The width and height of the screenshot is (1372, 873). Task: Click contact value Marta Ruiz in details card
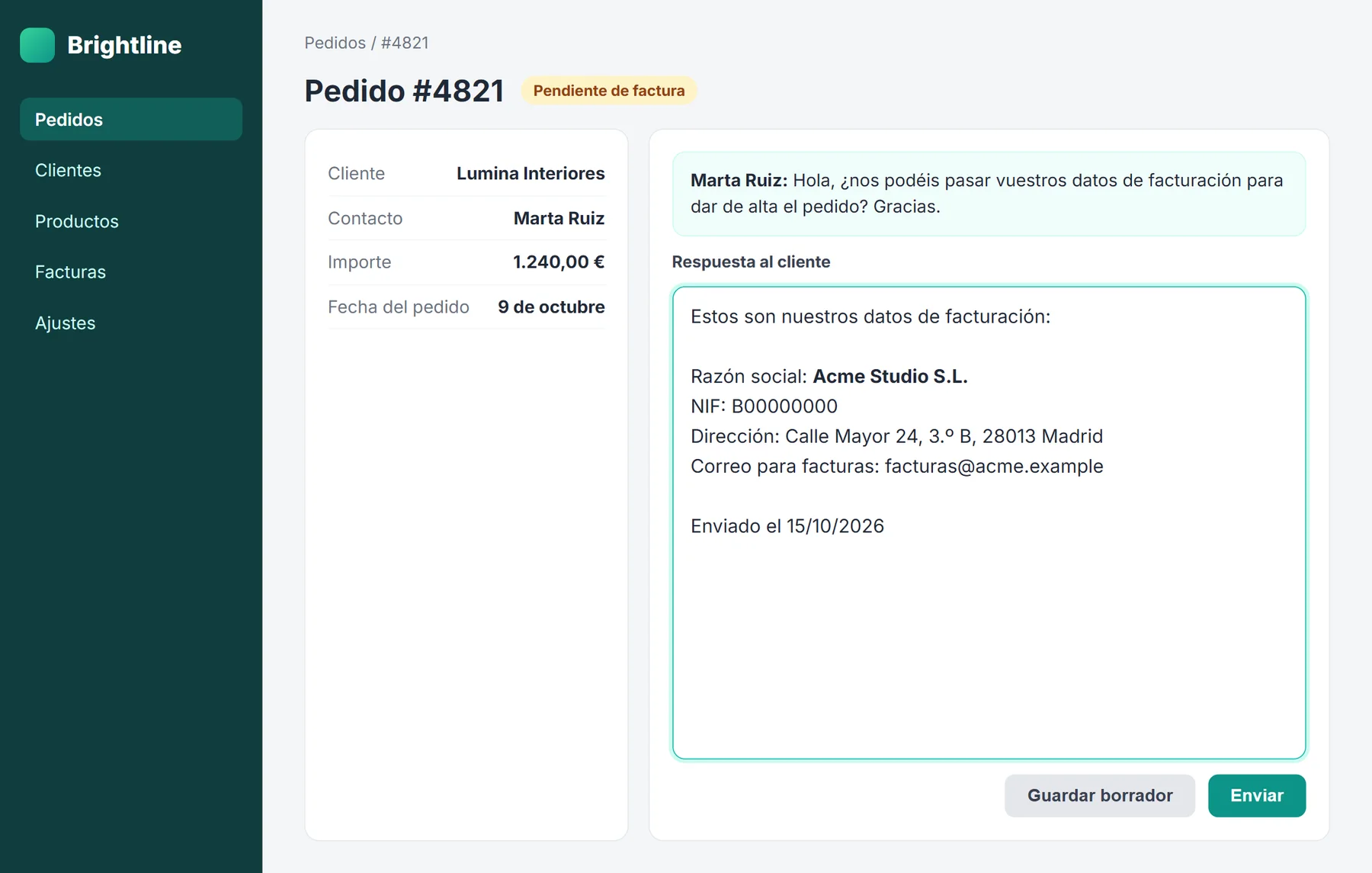pos(559,218)
